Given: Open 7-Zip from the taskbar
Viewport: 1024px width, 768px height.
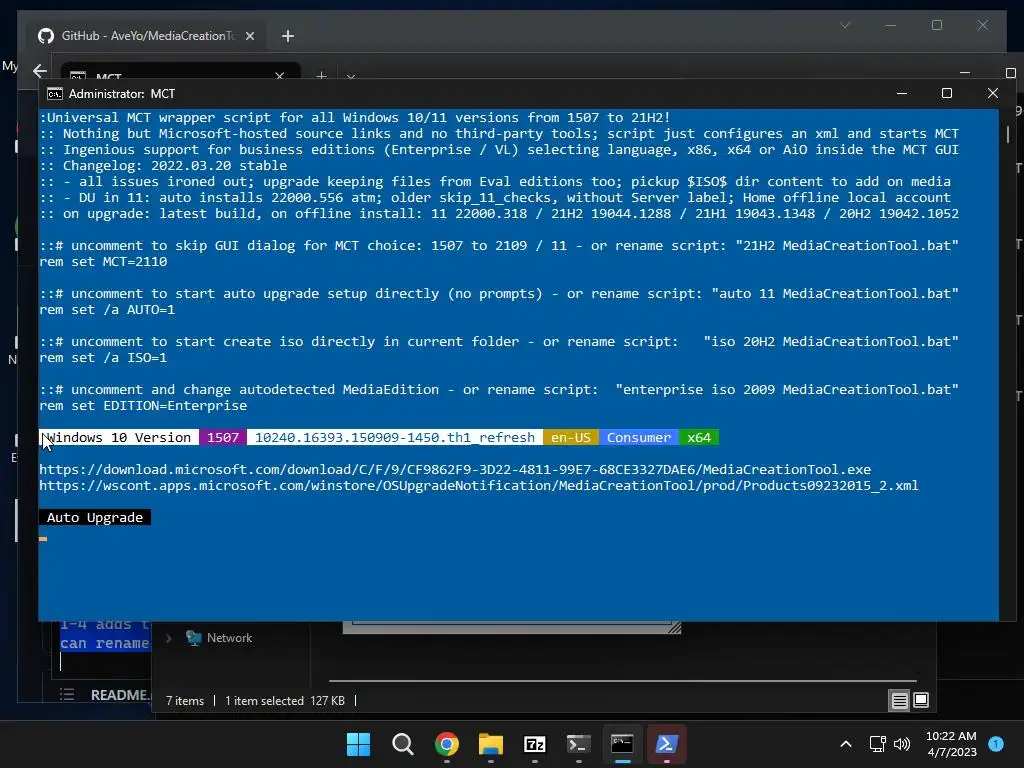Looking at the screenshot, I should click(534, 744).
